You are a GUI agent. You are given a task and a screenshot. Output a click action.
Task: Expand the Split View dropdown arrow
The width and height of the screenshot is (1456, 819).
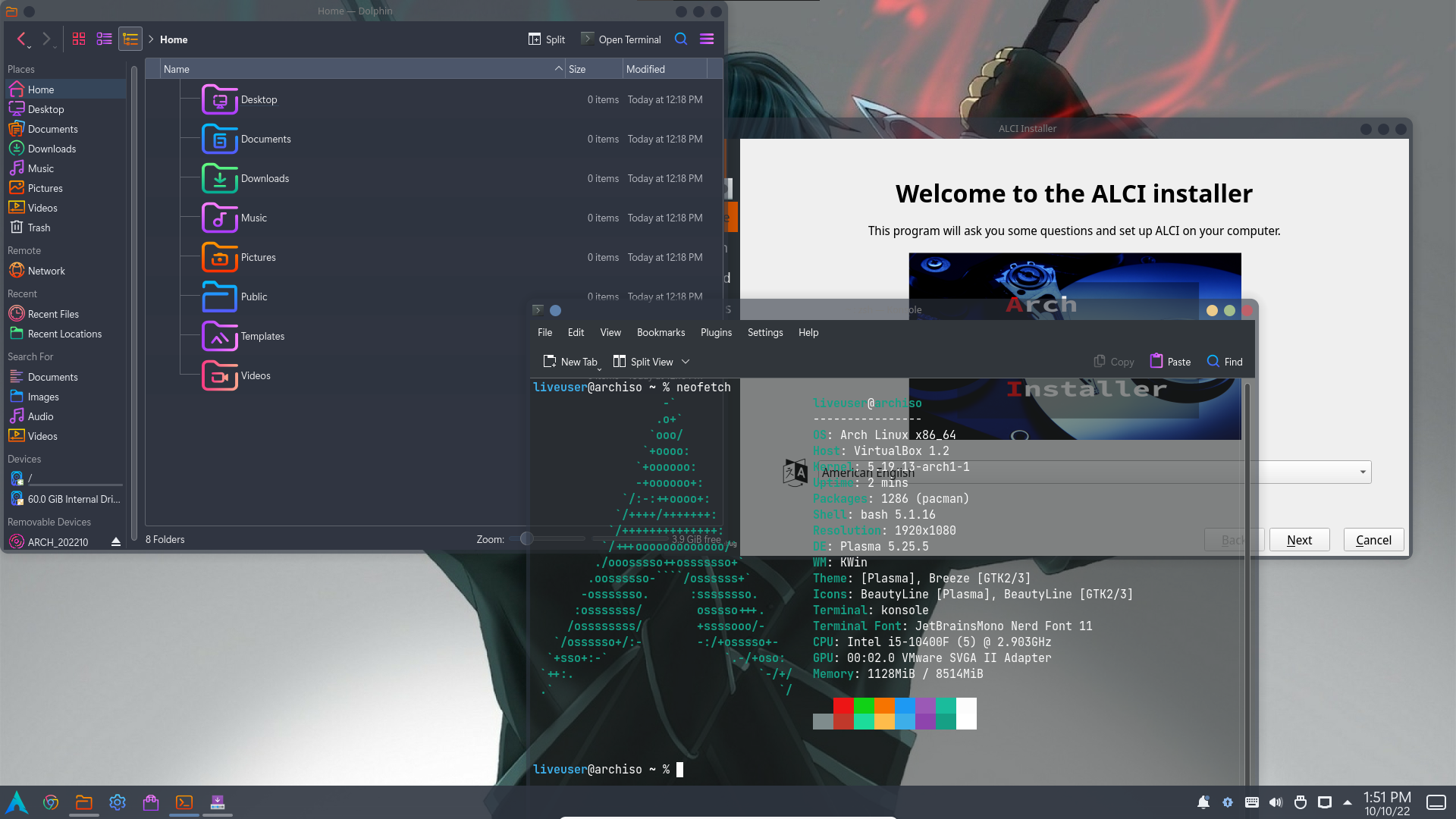686,362
